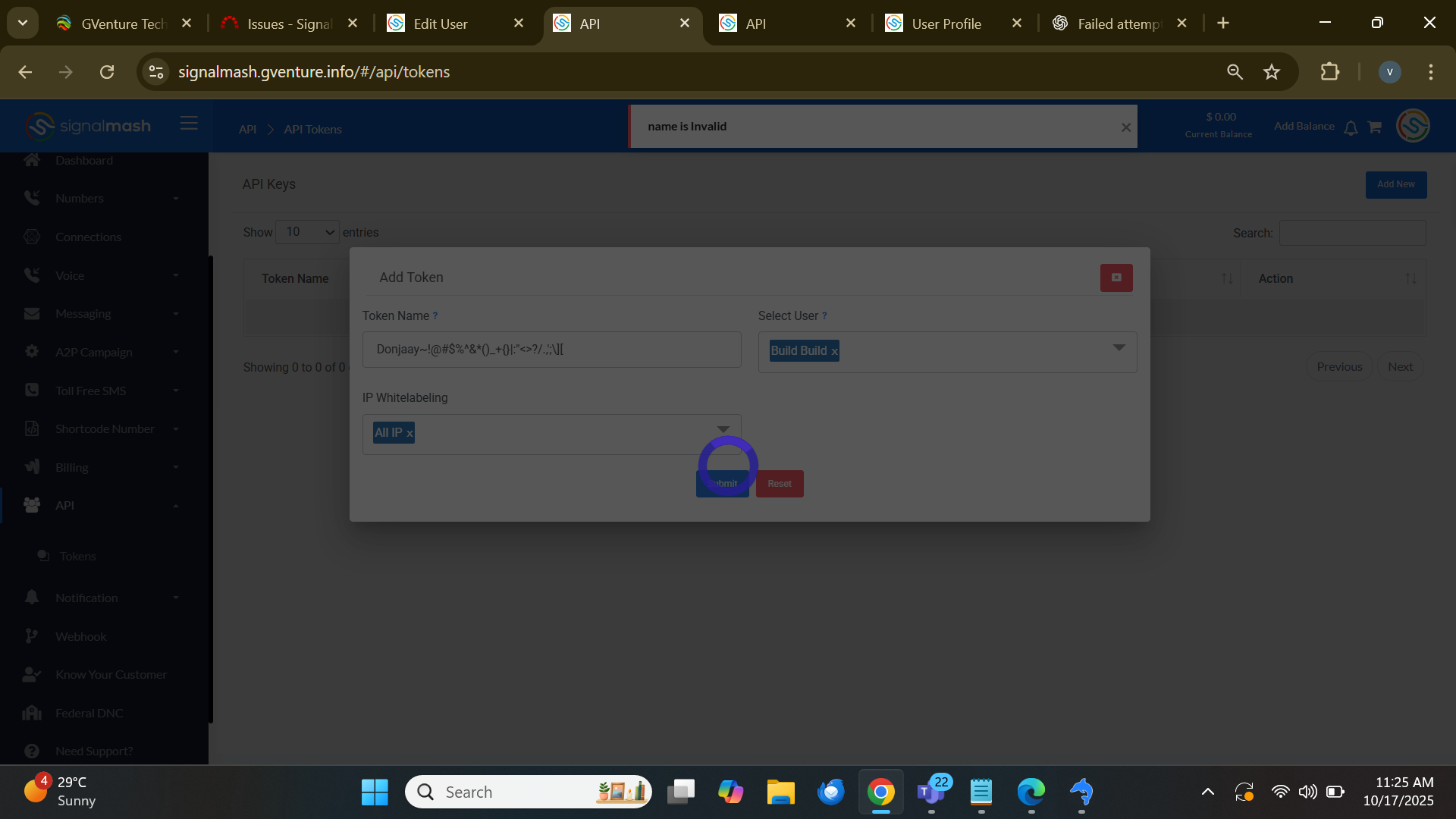Remove the 'All IP' whitelabel tag
Image resolution: width=1456 pixels, height=819 pixels.
409,433
